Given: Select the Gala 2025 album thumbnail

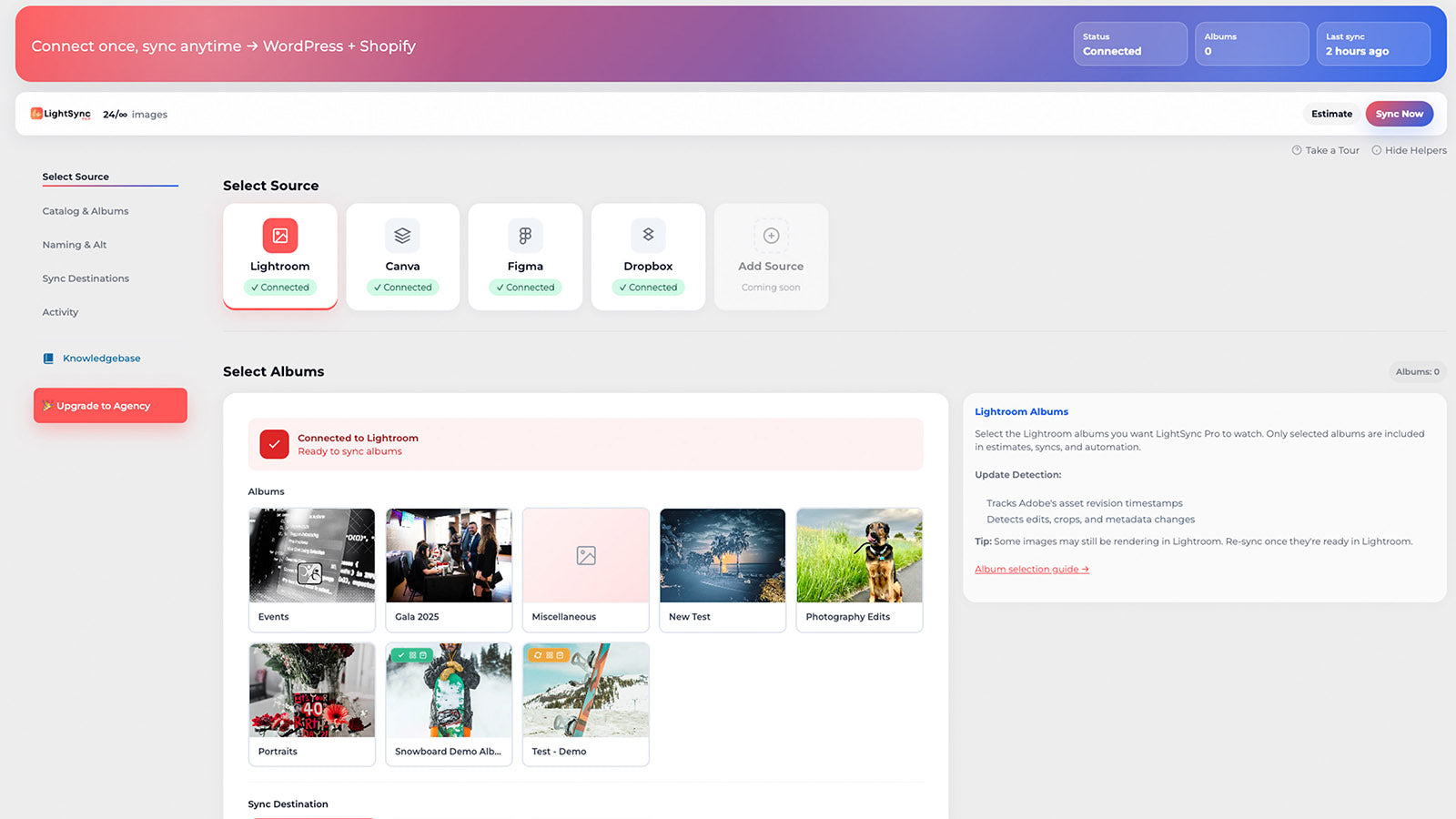Looking at the screenshot, I should (448, 553).
